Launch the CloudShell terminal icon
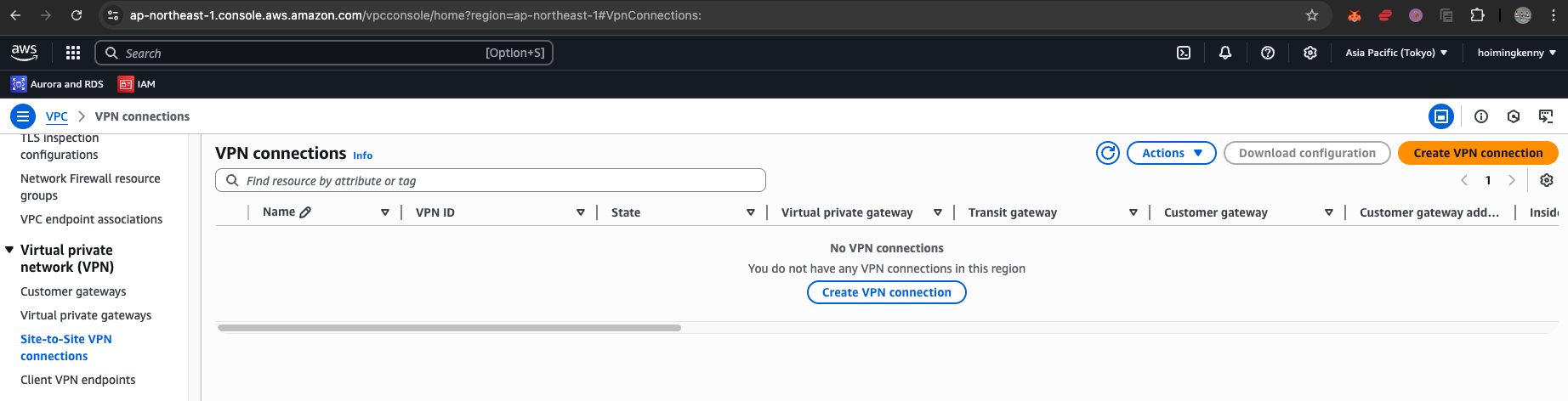The image size is (1568, 401). (x=1184, y=53)
